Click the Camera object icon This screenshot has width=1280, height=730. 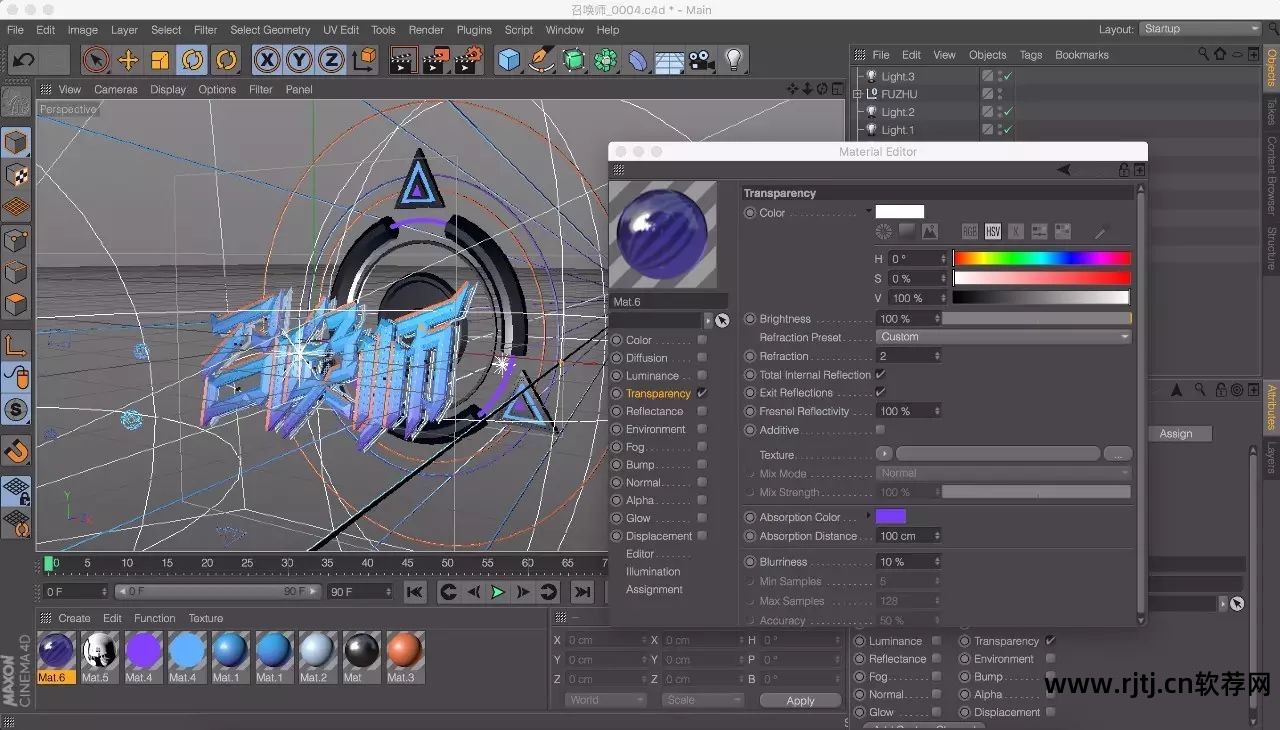click(701, 60)
